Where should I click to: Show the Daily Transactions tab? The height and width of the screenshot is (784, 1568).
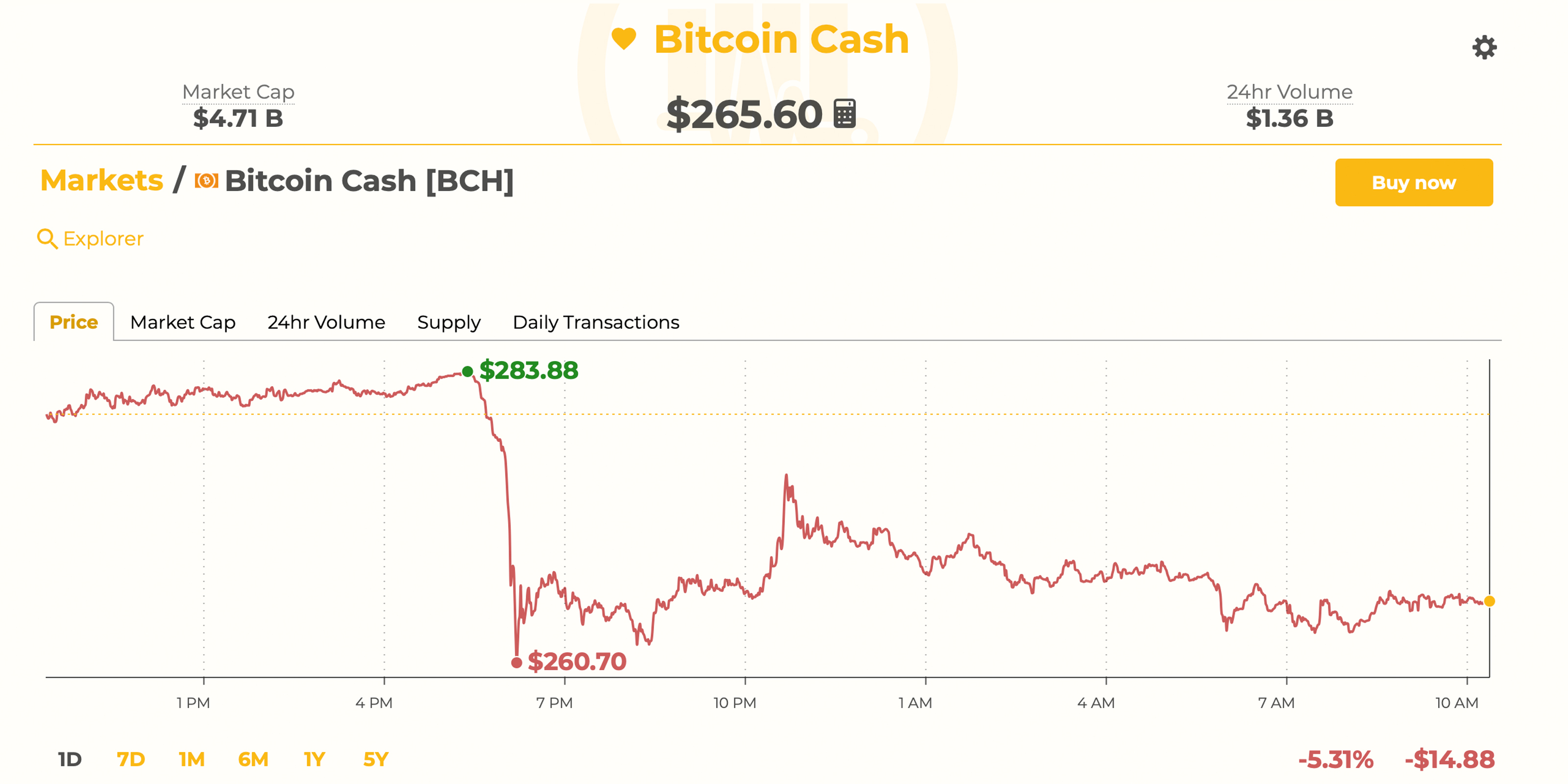(595, 322)
